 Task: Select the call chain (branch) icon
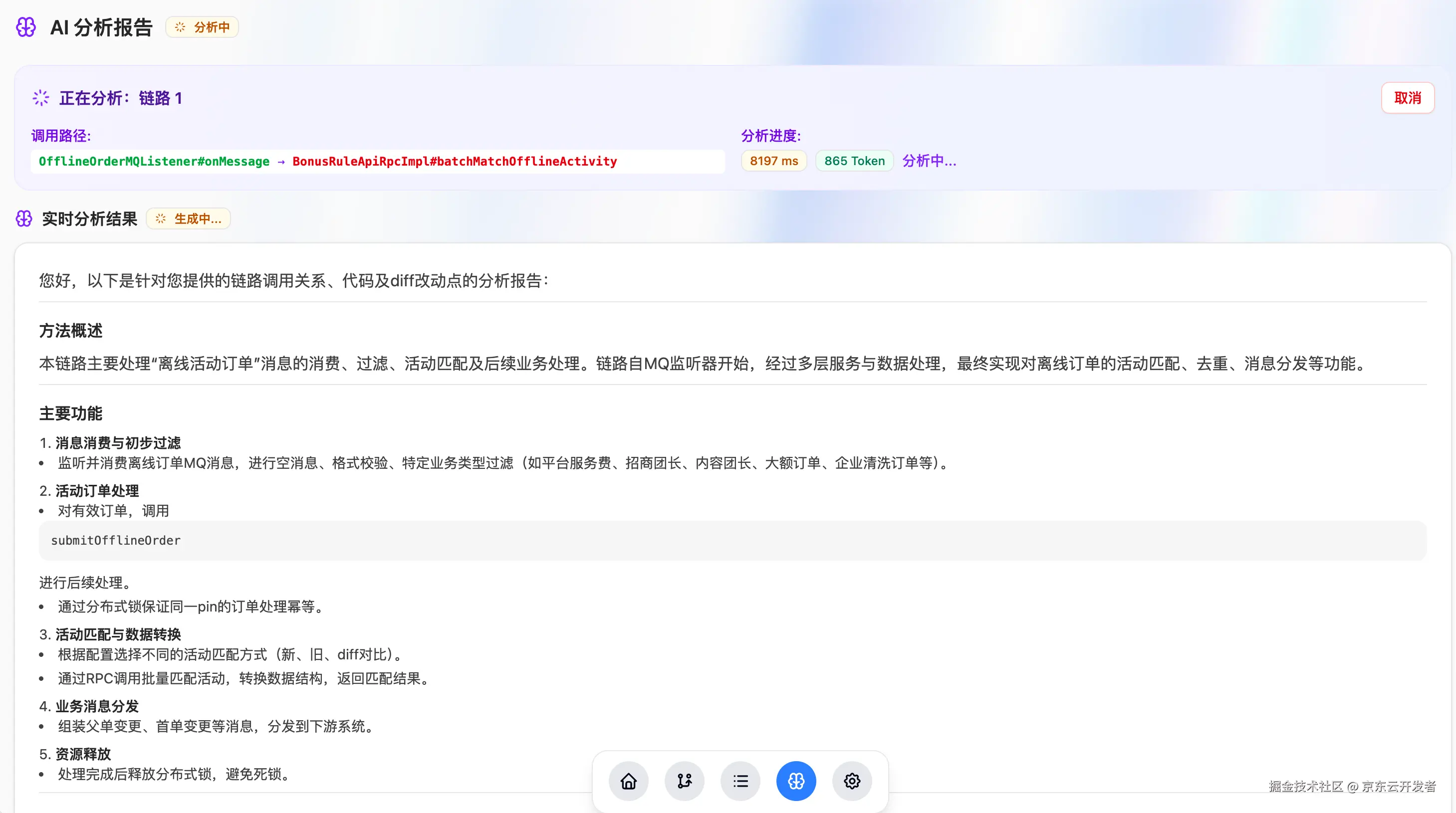[685, 781]
